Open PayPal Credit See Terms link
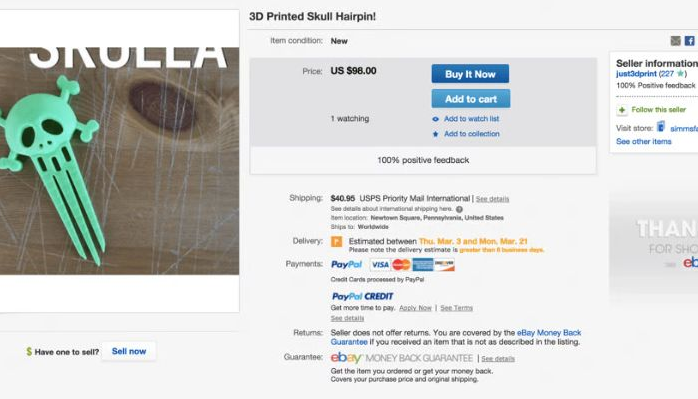 coord(456,308)
